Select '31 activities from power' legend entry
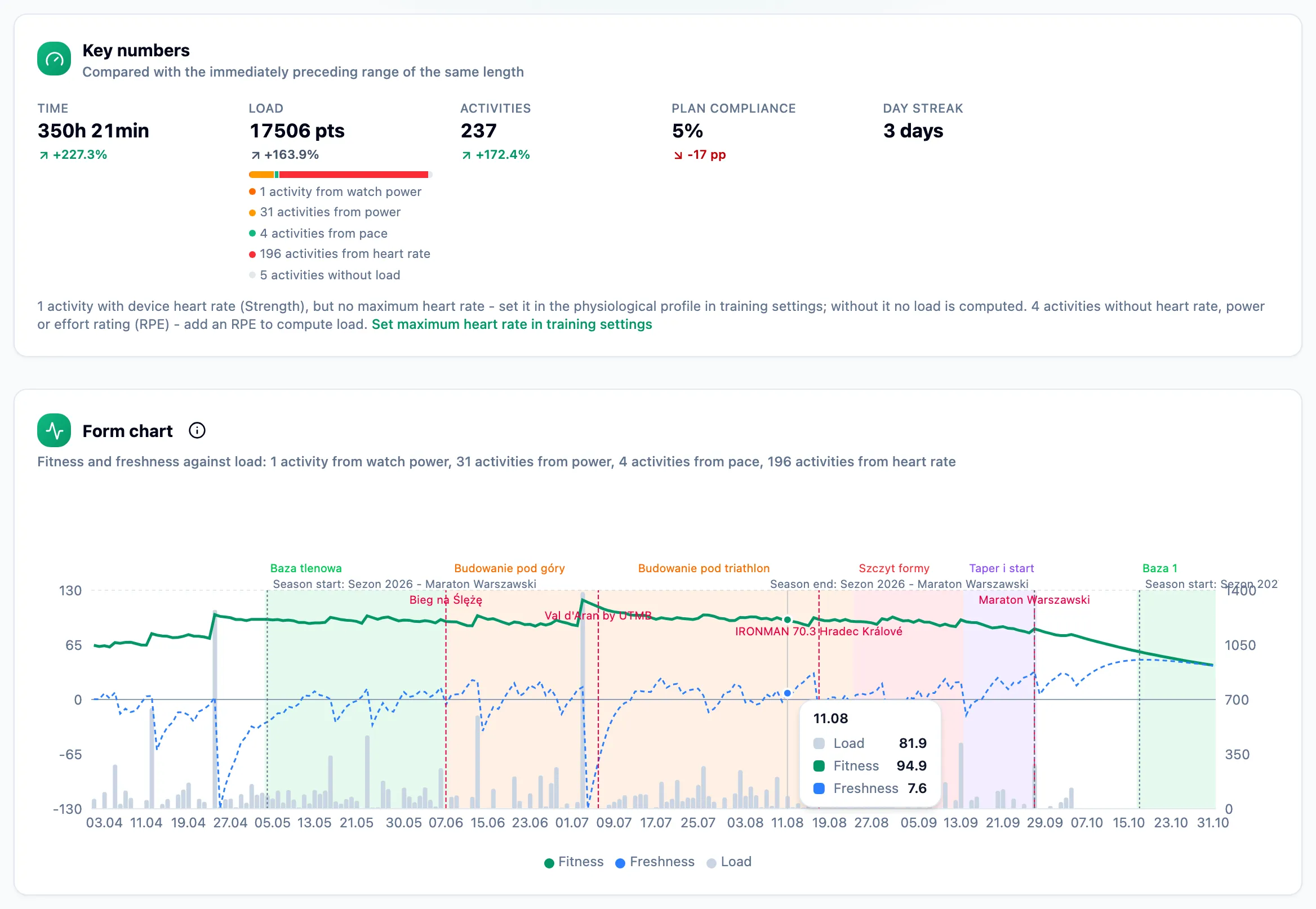1316x909 pixels. 324,212
